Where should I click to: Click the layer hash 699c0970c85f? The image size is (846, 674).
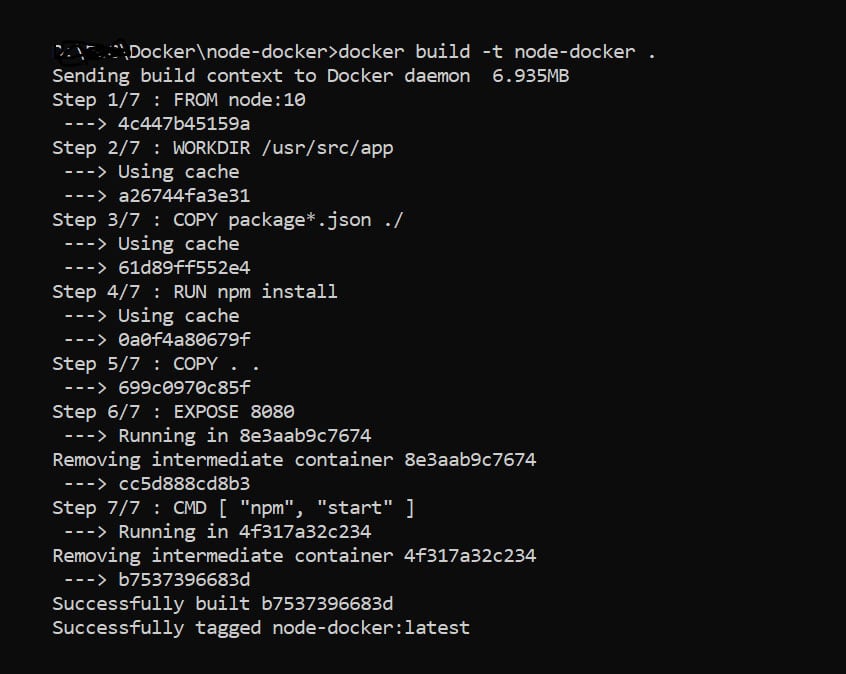(x=184, y=388)
